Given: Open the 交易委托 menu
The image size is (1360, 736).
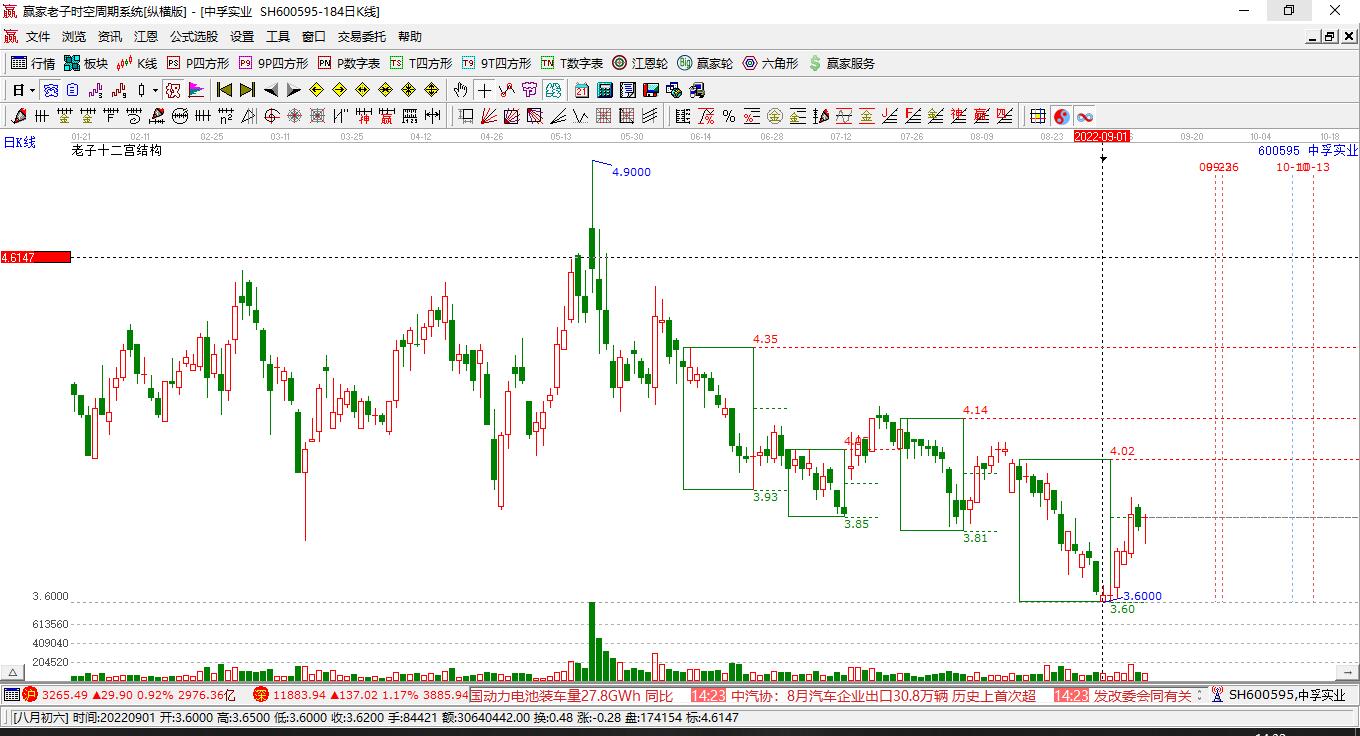Looking at the screenshot, I should [361, 37].
